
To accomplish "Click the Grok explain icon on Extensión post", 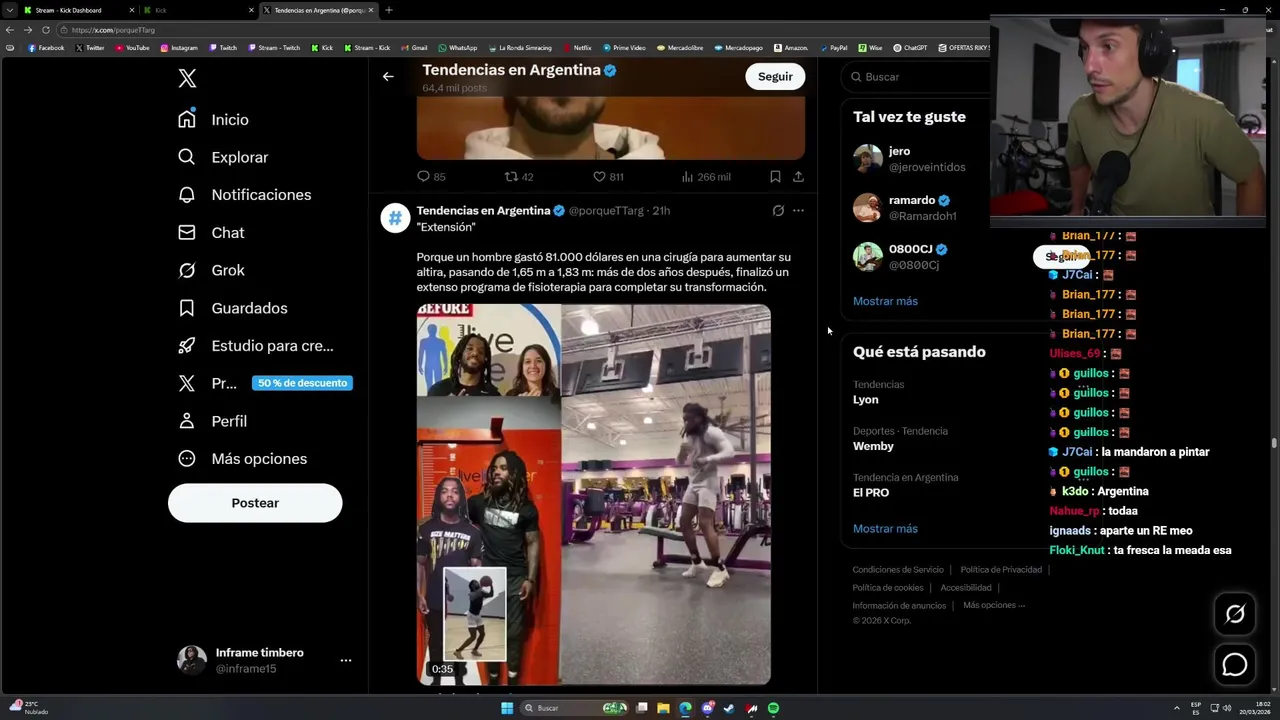I will (778, 210).
